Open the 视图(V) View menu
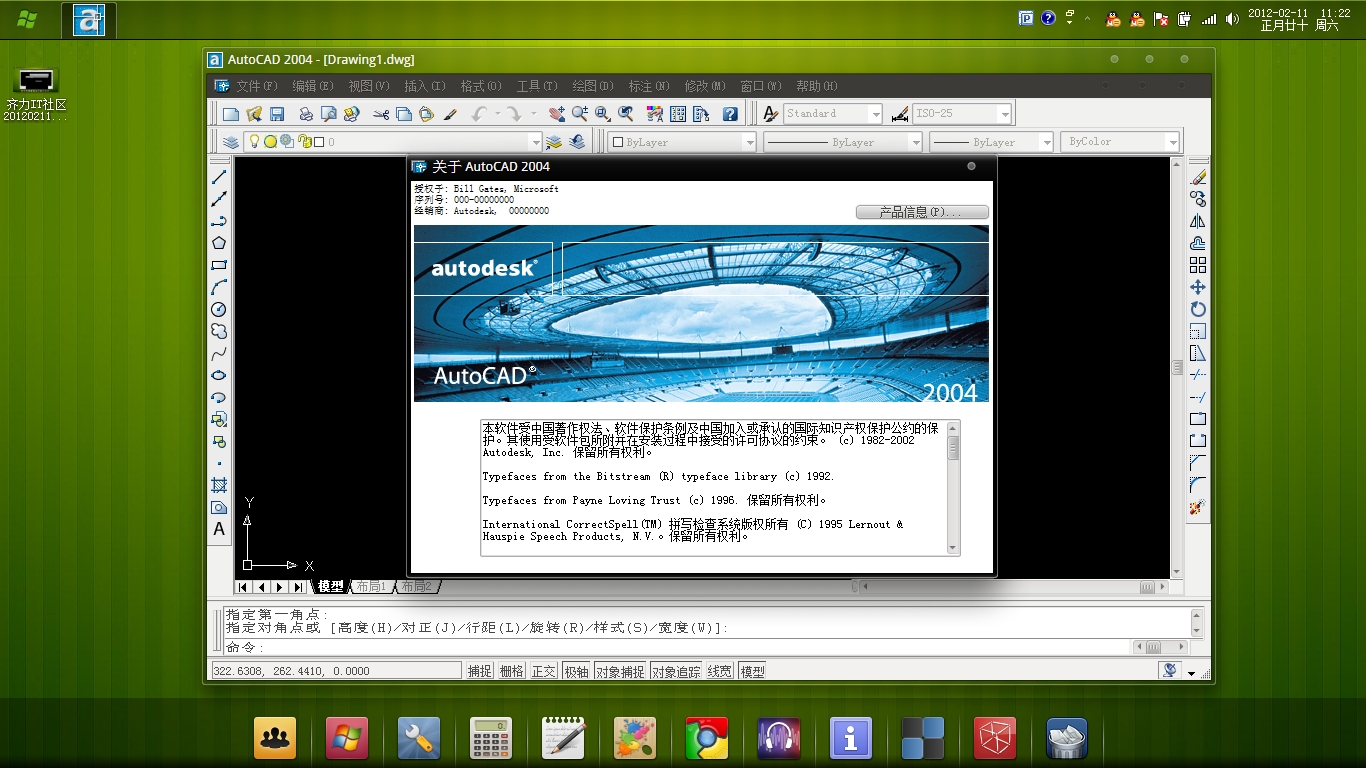Screen dimensions: 1366x768 click(x=369, y=87)
